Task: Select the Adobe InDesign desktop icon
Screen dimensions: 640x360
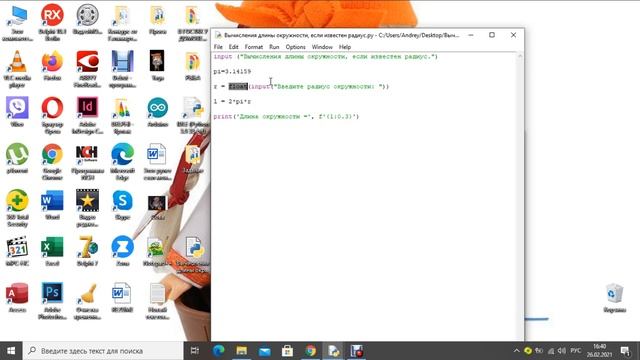Action: click(87, 115)
